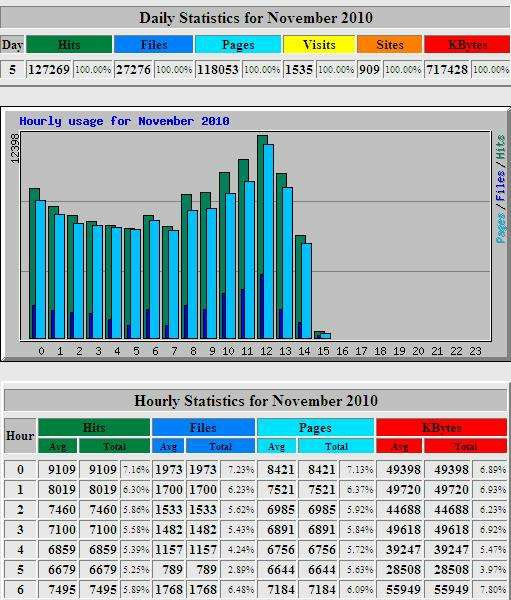The height and width of the screenshot is (600, 511).
Task: Click the KBytes Total cell 44688 in the hour 2 row
Action: [x=448, y=510]
